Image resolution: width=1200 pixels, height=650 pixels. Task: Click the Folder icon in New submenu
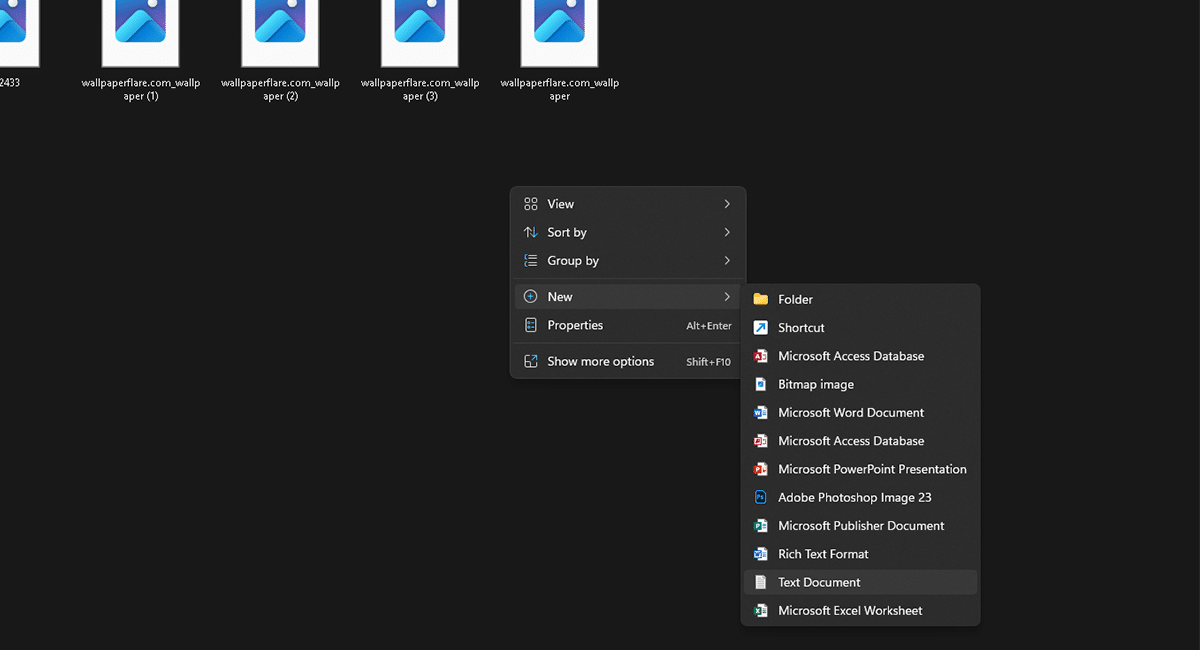point(760,299)
